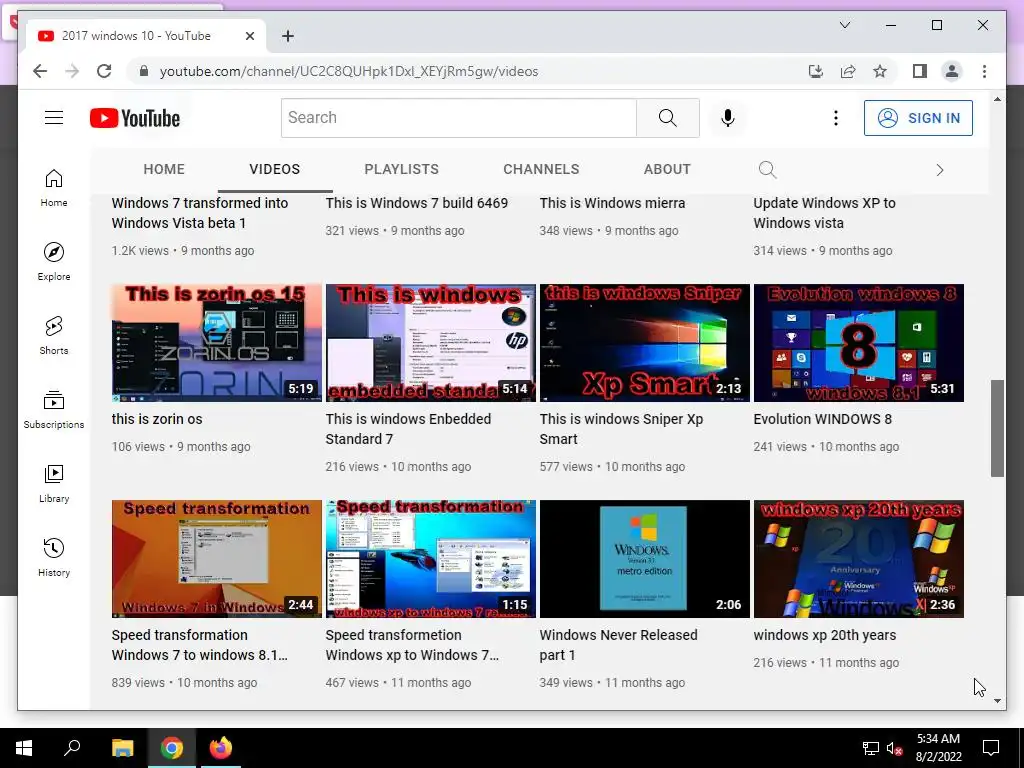This screenshot has width=1024, height=768.
Task: Open Explore in the sidebar
Action: coord(54,261)
